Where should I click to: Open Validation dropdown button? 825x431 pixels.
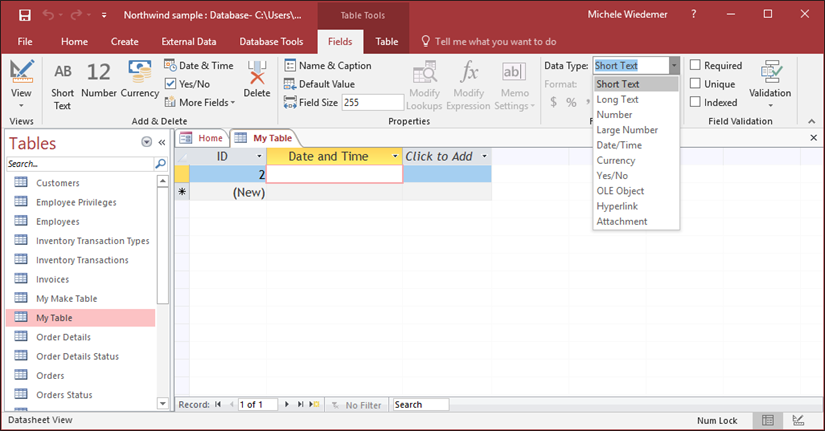point(770,84)
